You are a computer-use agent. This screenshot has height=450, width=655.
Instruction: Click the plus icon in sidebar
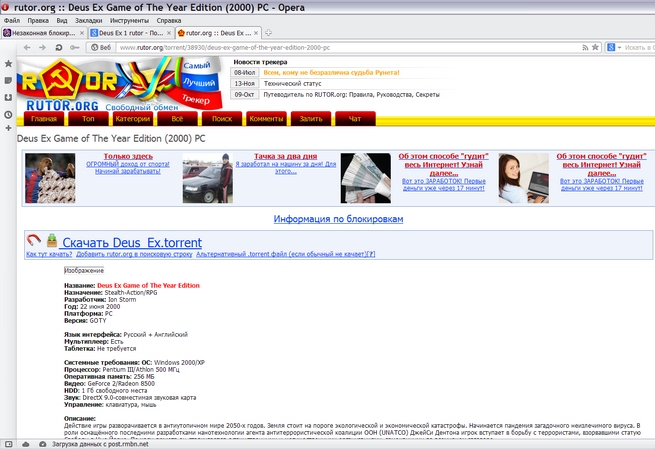click(x=8, y=128)
